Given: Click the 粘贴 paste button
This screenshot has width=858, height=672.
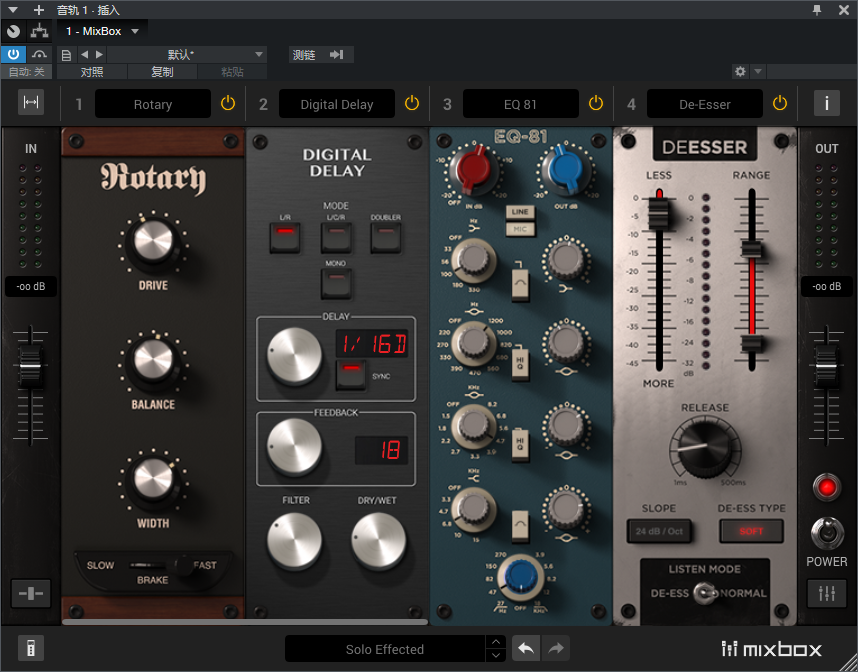Looking at the screenshot, I should tap(233, 72).
